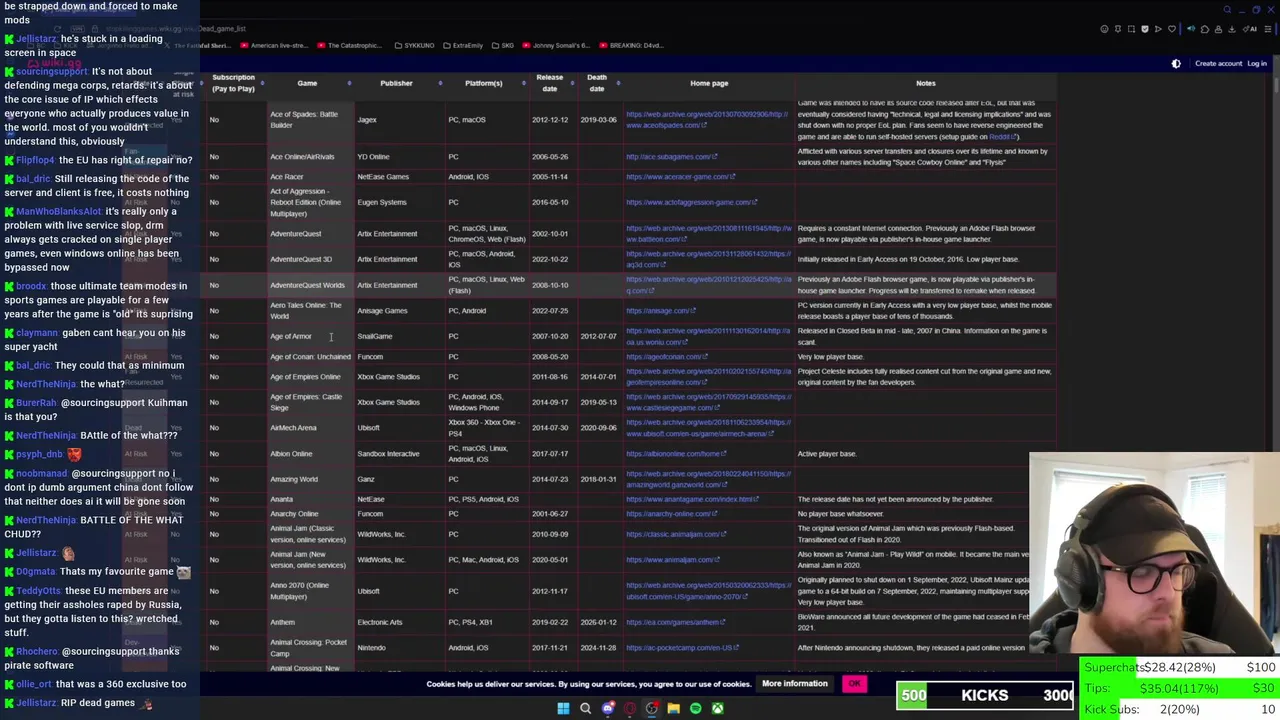The width and height of the screenshot is (1280, 720).
Task: Click Create account link
Action: point(1218,63)
